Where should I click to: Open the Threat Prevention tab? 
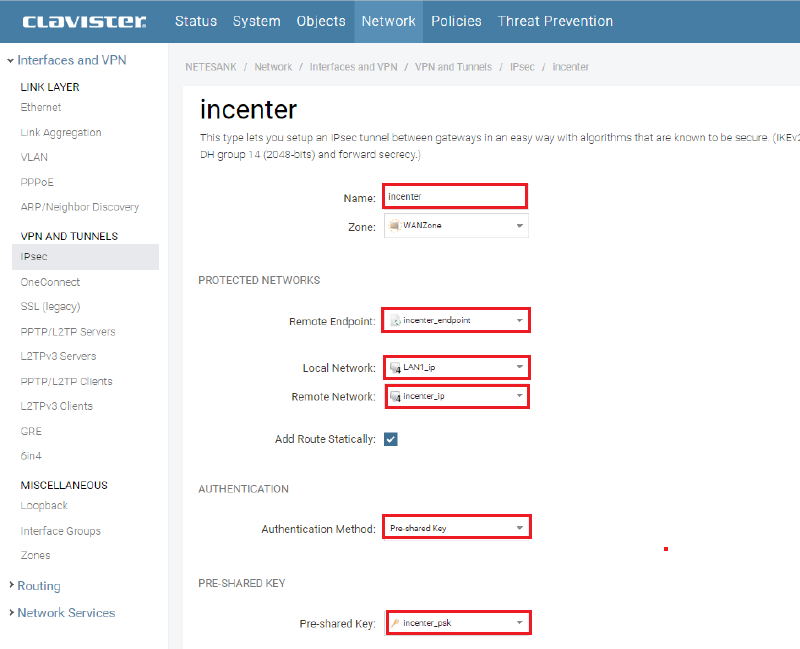point(555,21)
